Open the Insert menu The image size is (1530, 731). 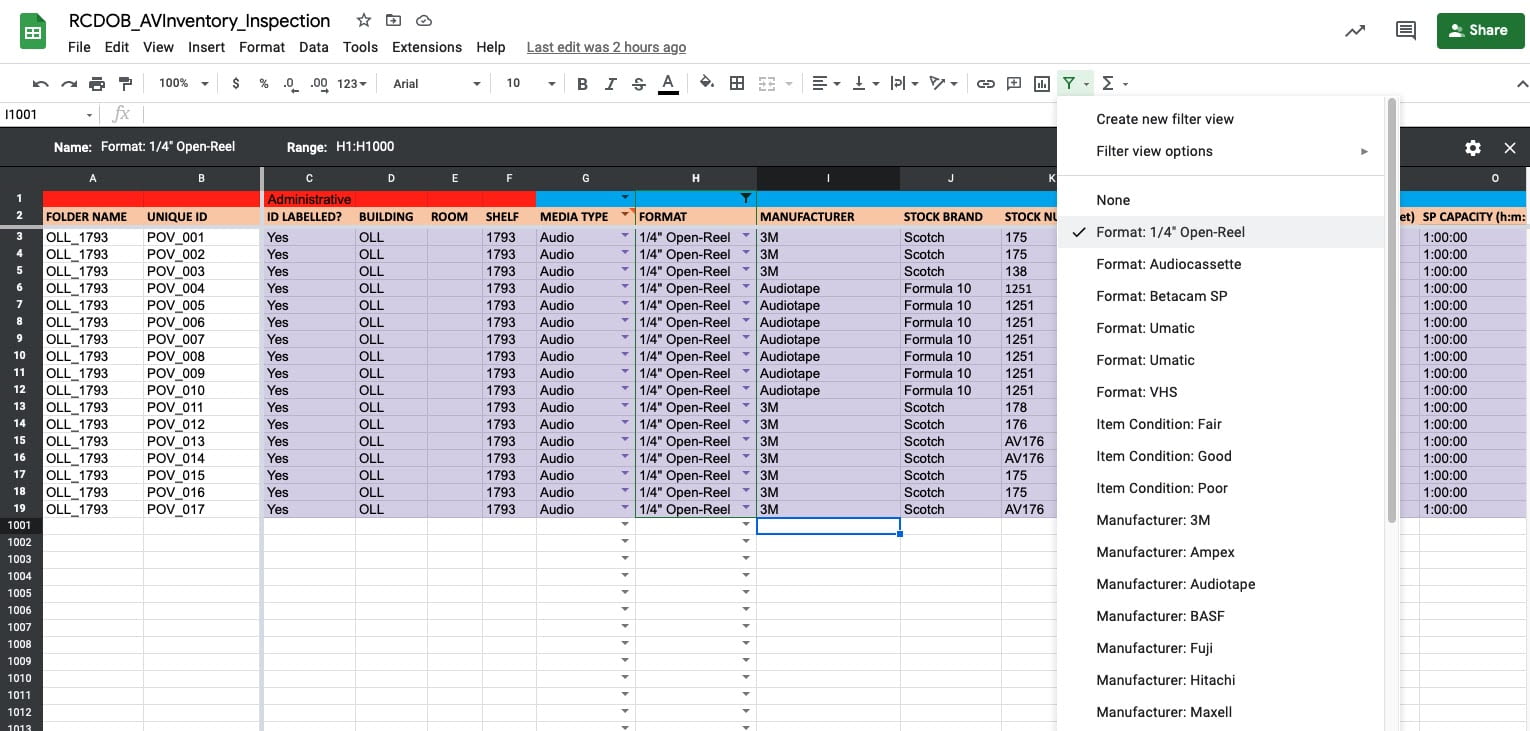tap(206, 47)
